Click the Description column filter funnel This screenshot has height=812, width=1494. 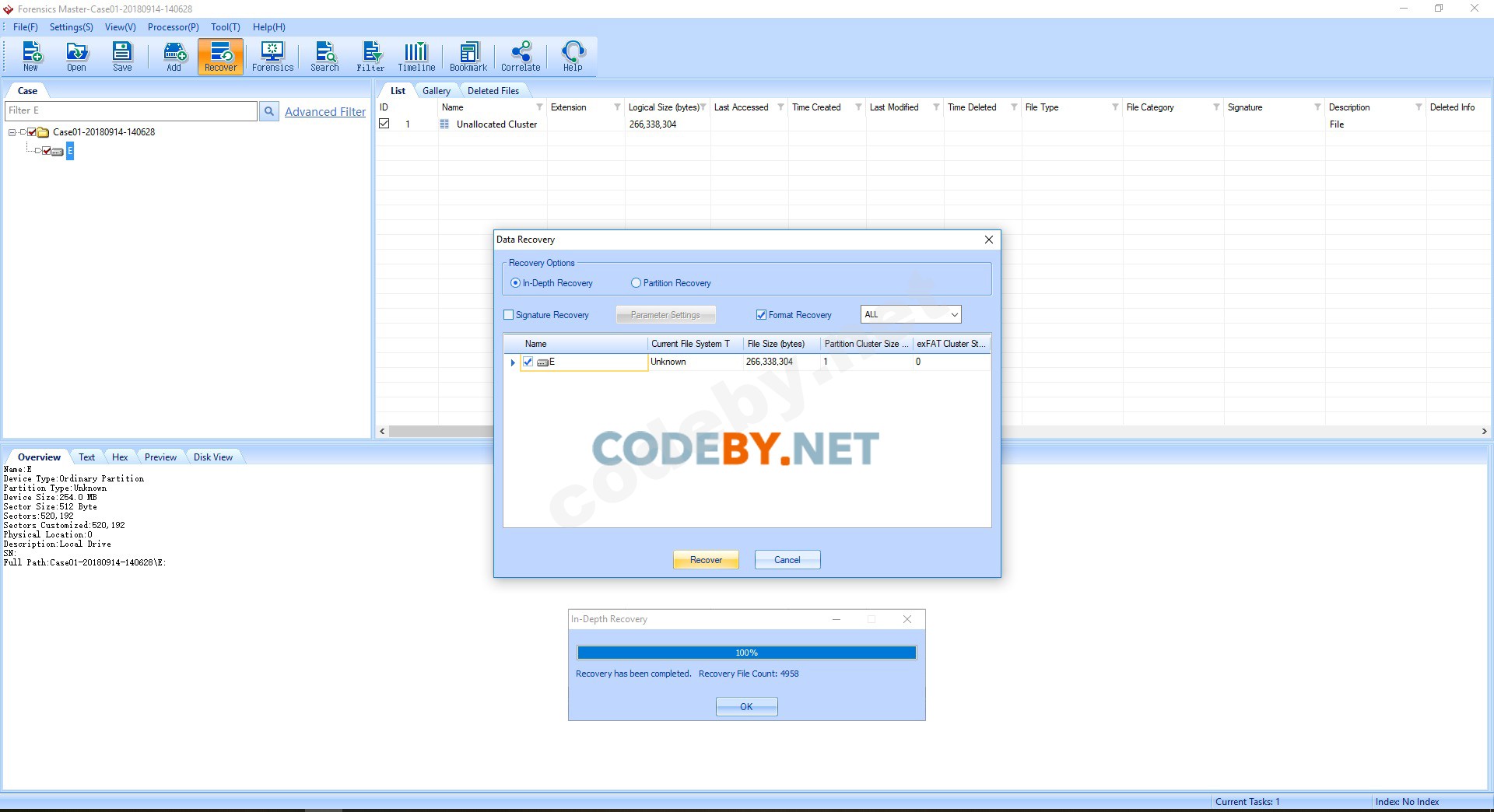pos(1419,107)
